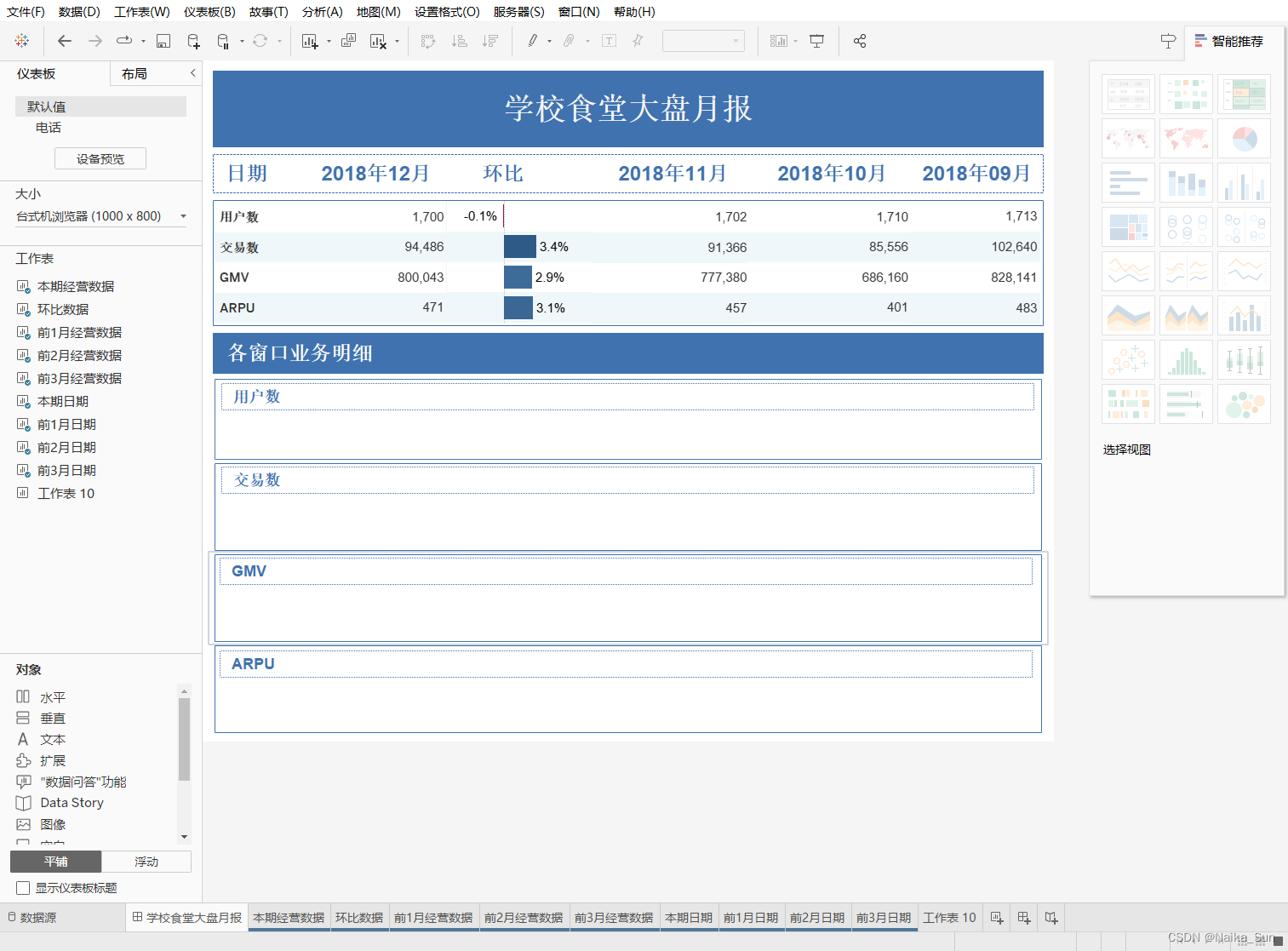This screenshot has width=1288, height=951.
Task: Select 本期经营数据 in the worksheet list
Action: tap(76, 286)
